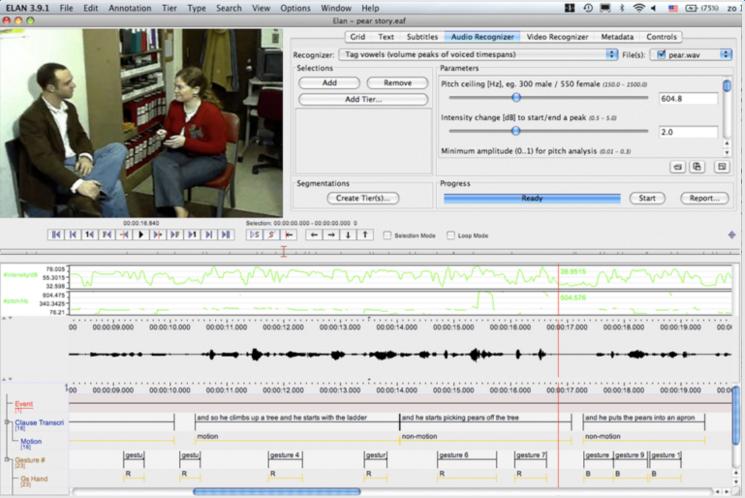Go to previous annotation arrow
Image resolution: width=745 pixels, height=498 pixels.
click(314, 235)
